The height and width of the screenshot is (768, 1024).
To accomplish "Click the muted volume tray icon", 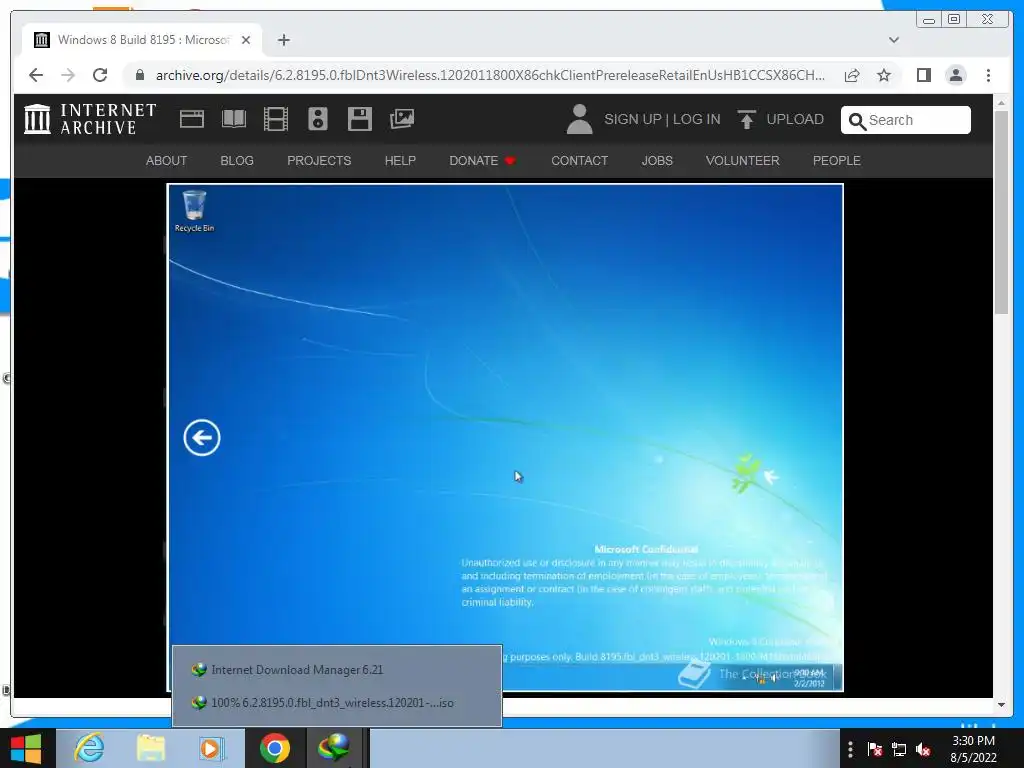I will point(923,749).
